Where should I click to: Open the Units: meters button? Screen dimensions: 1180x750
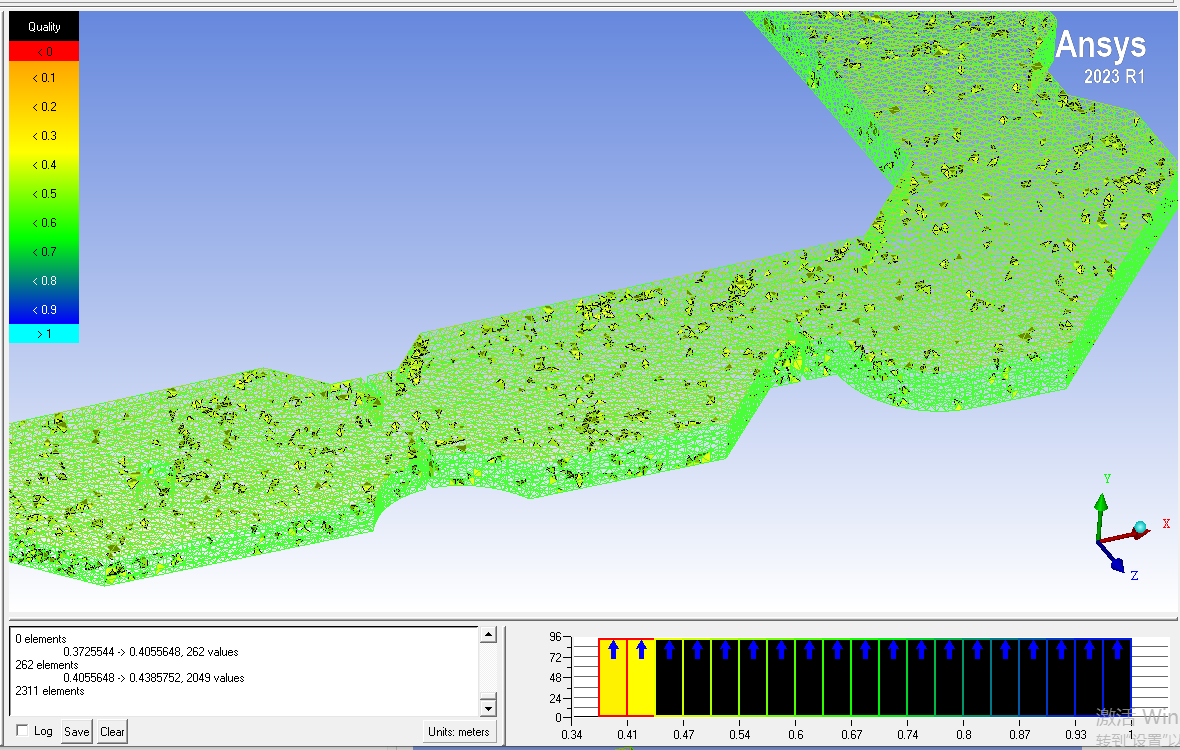(x=458, y=731)
